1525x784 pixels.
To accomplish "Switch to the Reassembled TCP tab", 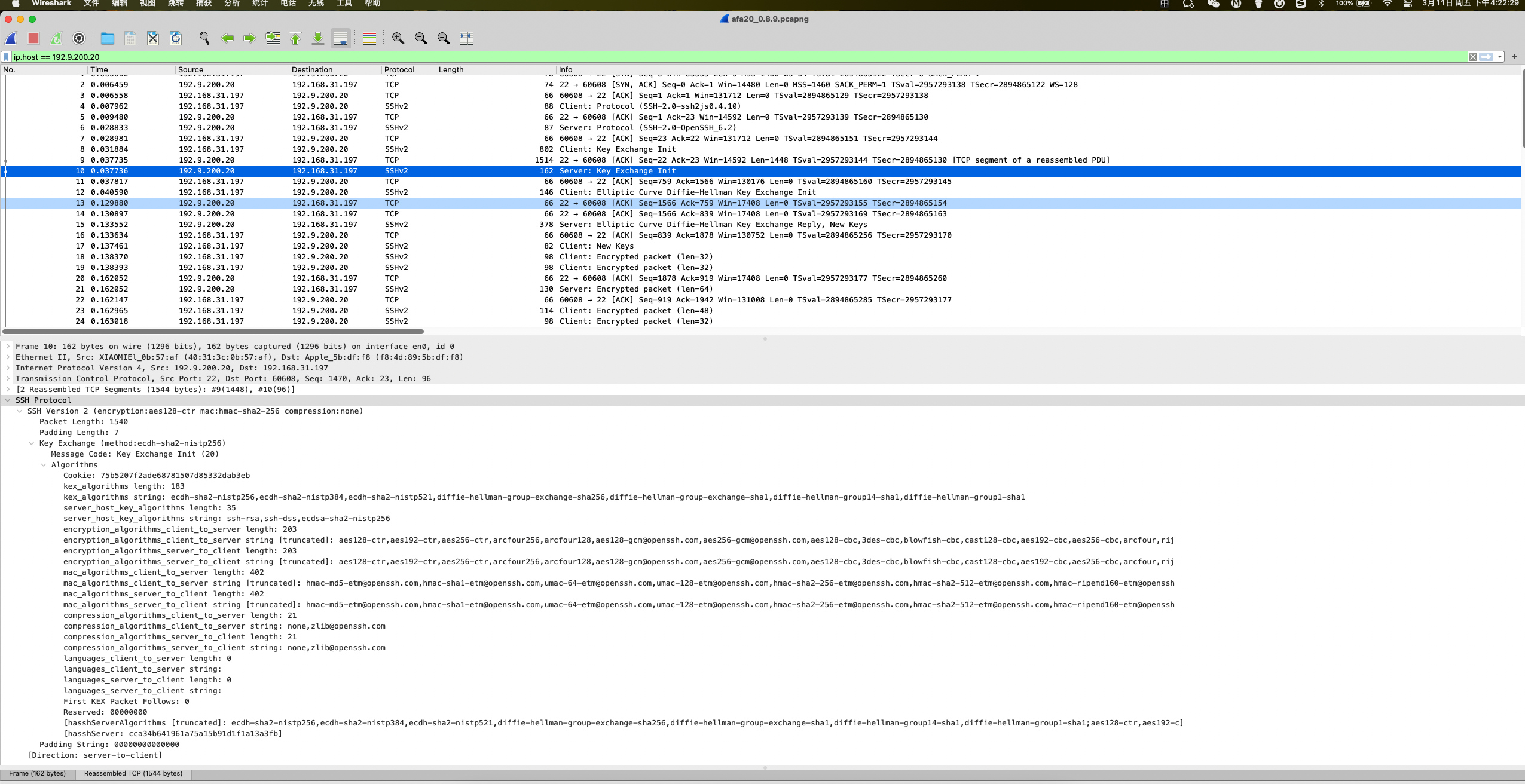I will pyautogui.click(x=135, y=773).
